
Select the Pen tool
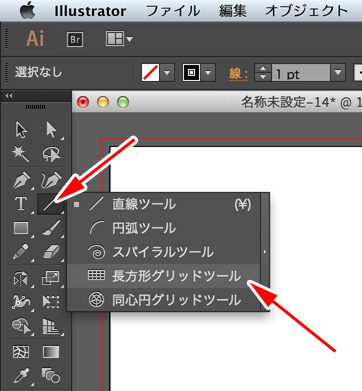click(x=21, y=180)
